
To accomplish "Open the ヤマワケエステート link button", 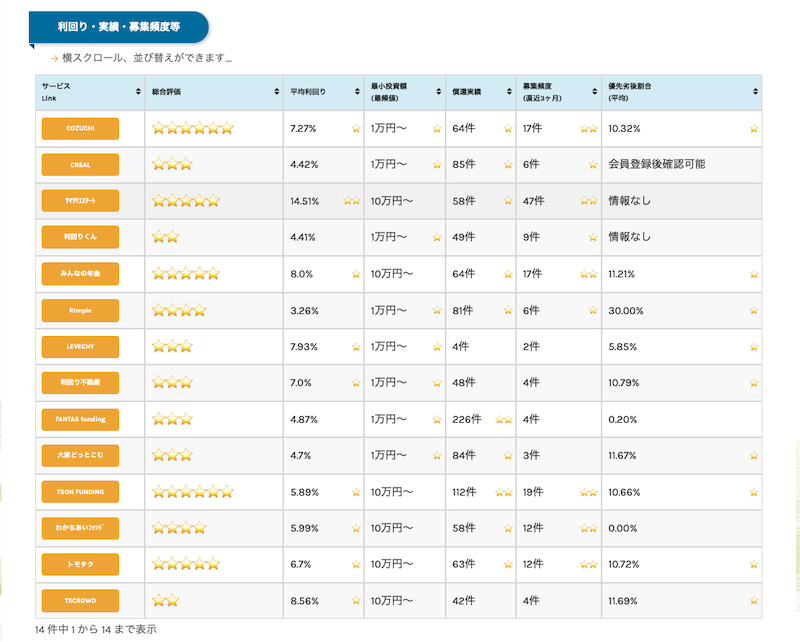I will click(80, 201).
